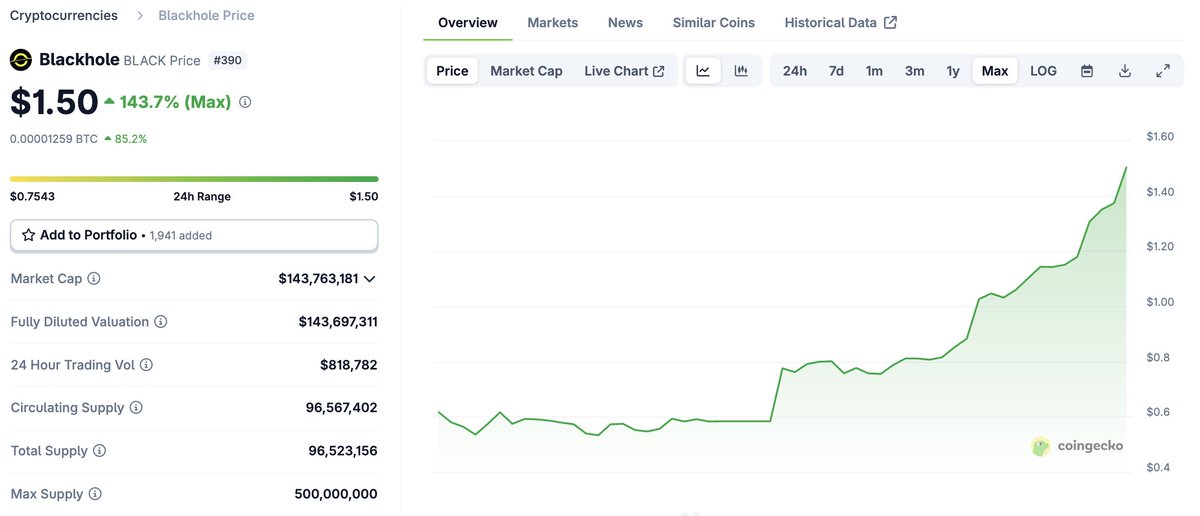Switch to candlestick chart view icon
1200x516 pixels.
coord(741,71)
